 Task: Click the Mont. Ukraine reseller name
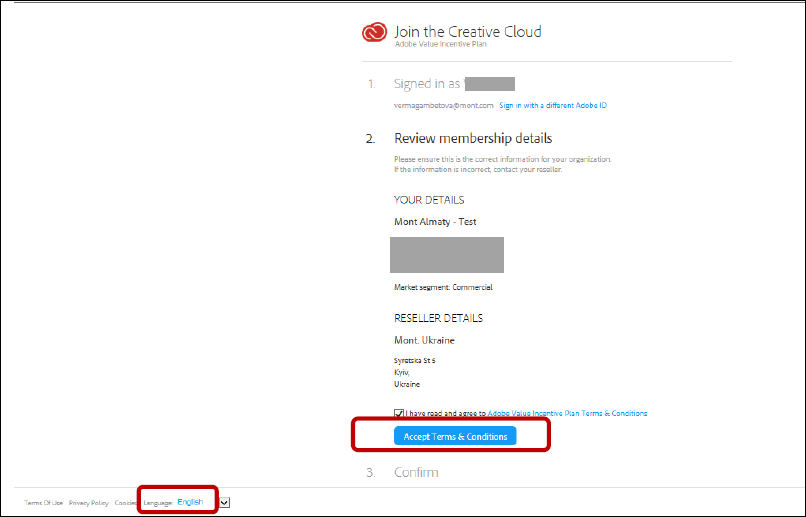click(x=424, y=340)
